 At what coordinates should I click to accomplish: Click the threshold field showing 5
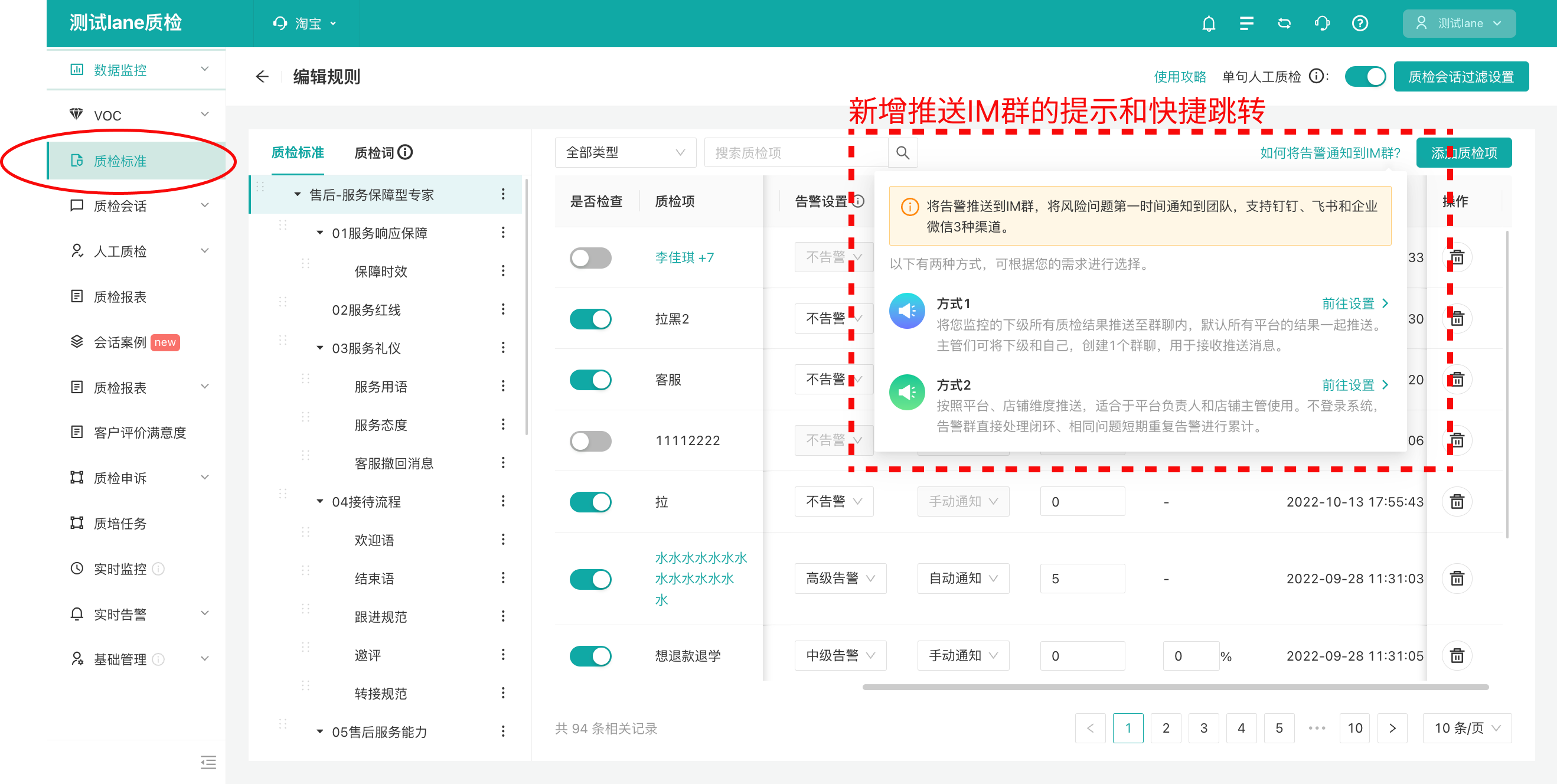coord(1082,579)
